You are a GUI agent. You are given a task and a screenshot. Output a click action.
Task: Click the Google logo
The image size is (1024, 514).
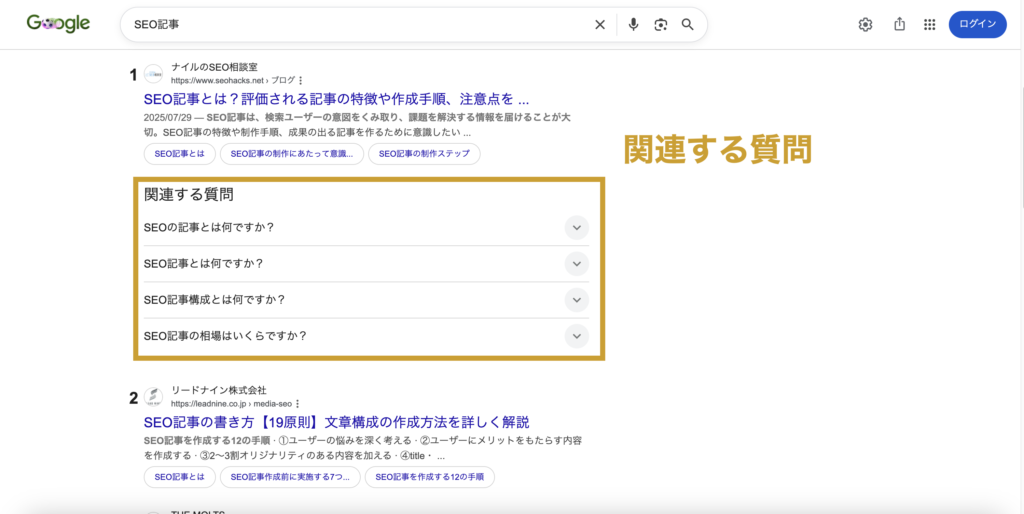[x=58, y=24]
